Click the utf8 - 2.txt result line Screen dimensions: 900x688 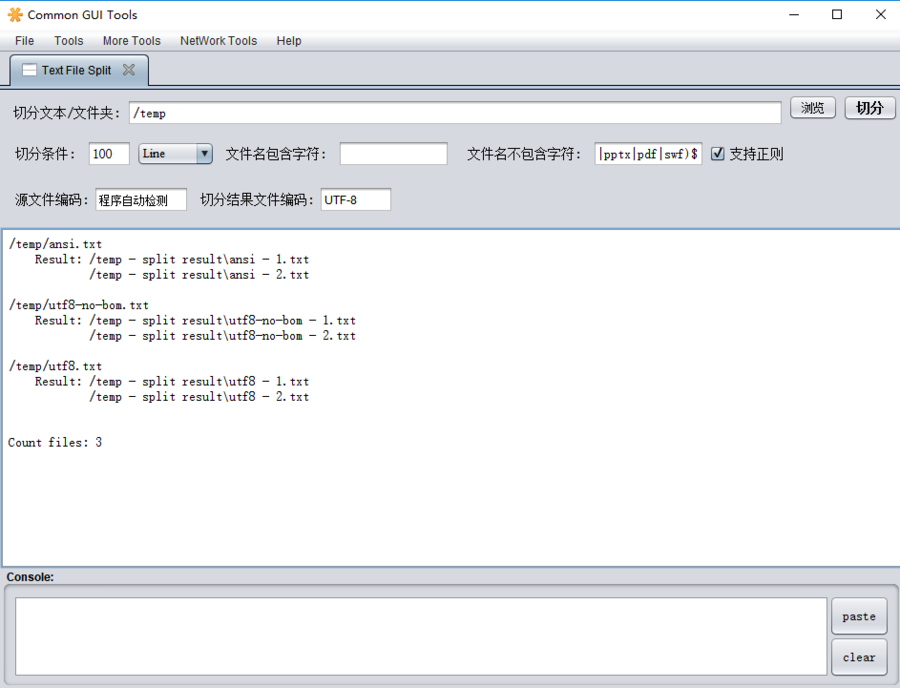[199, 397]
